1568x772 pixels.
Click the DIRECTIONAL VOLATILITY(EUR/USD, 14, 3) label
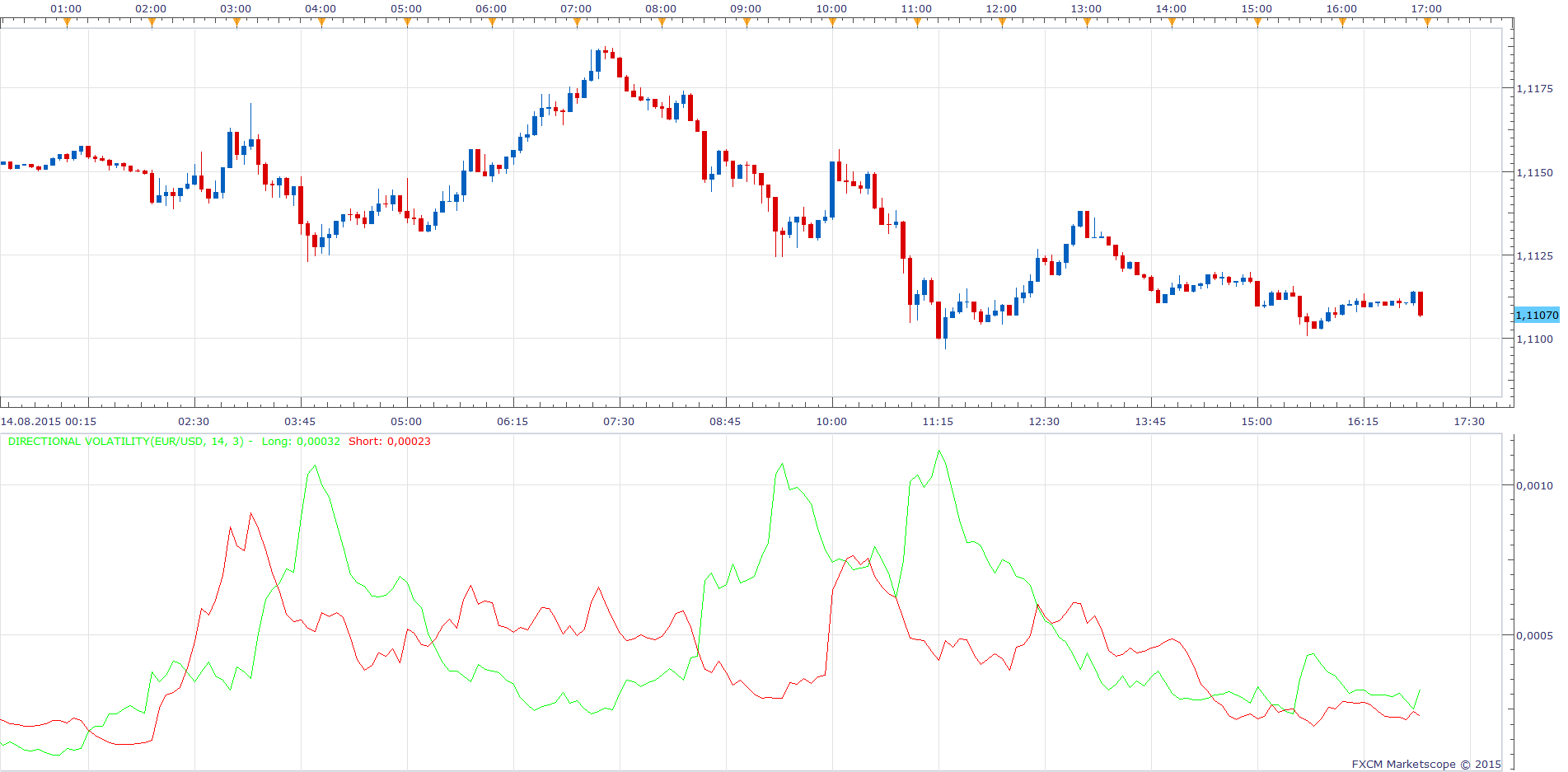click(126, 441)
